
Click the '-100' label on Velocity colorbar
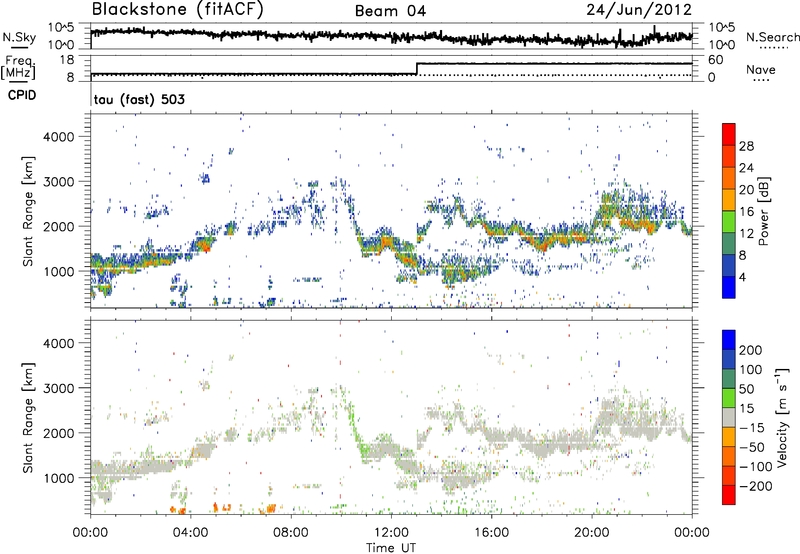756,467
